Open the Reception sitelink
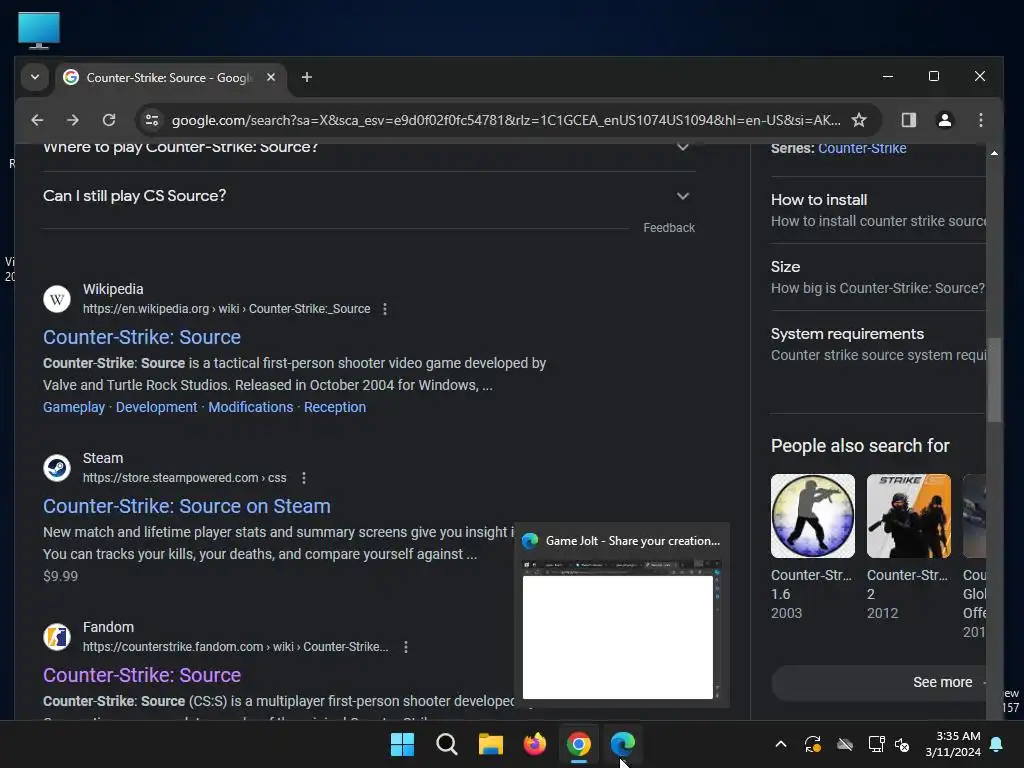This screenshot has height=768, width=1024. pyautogui.click(x=334, y=407)
